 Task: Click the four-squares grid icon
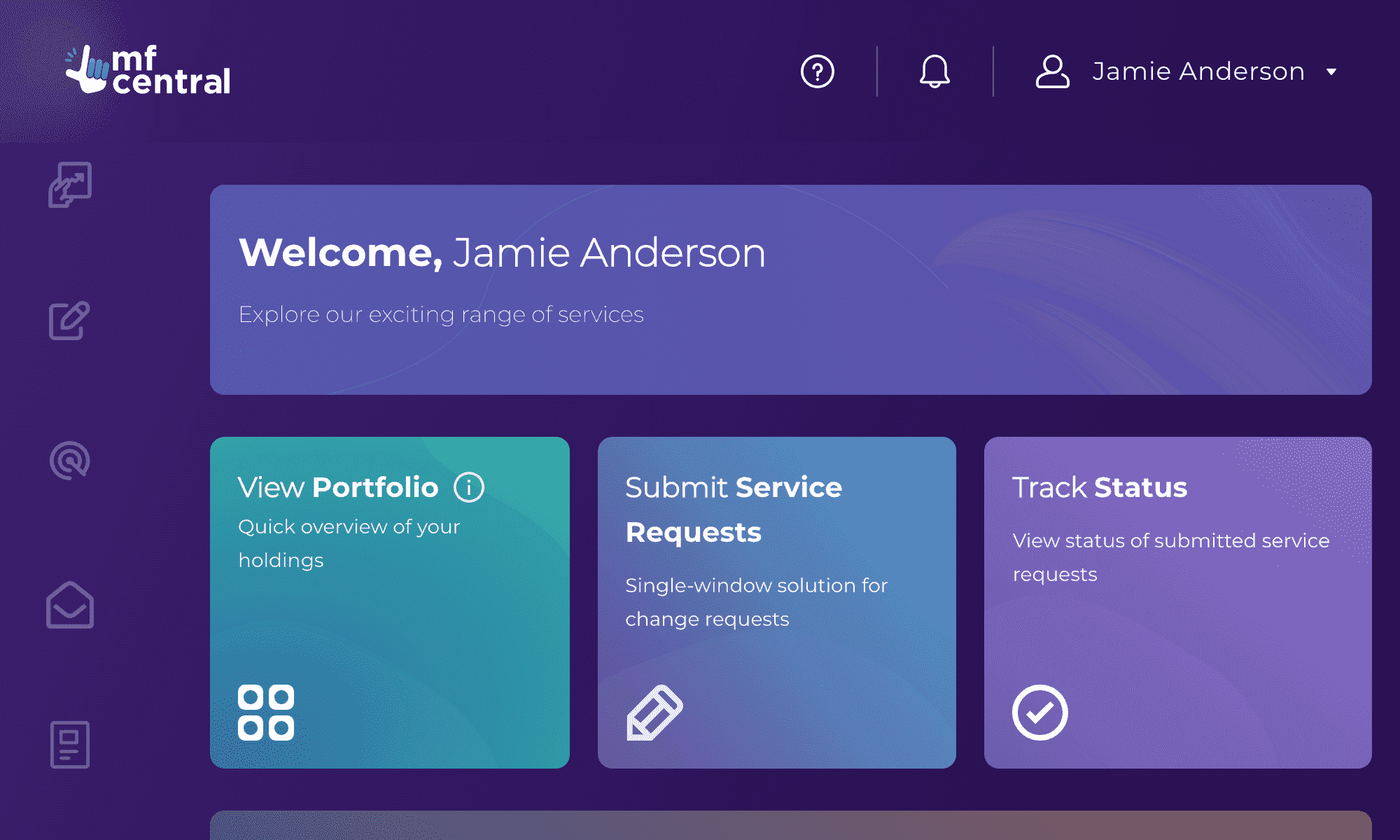point(266,713)
